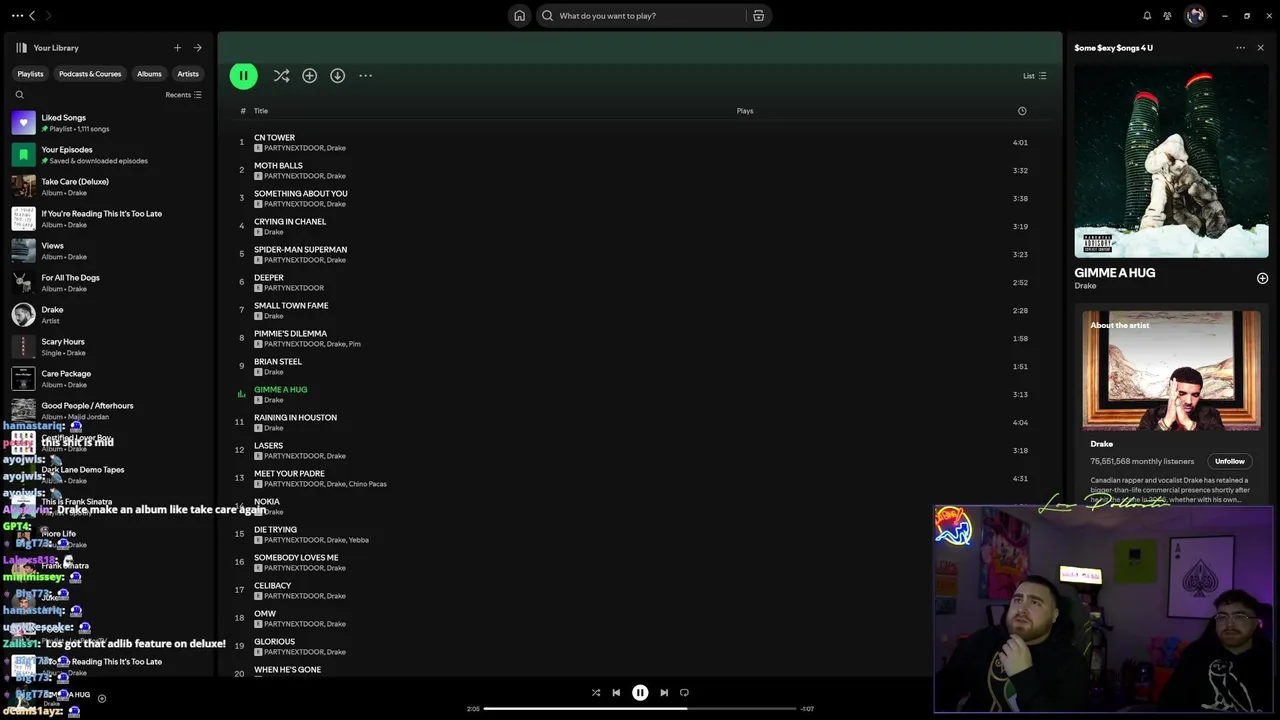Seek using the song progress bar
This screenshot has height=720, width=1280.
[x=640, y=708]
